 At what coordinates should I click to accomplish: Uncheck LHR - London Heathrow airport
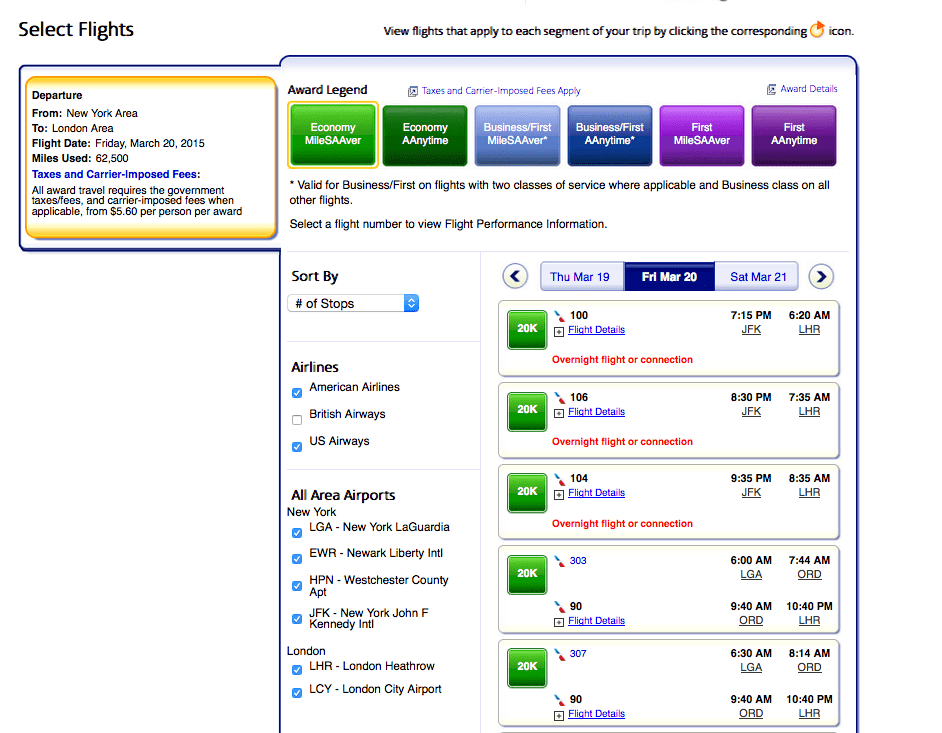pyautogui.click(x=297, y=670)
